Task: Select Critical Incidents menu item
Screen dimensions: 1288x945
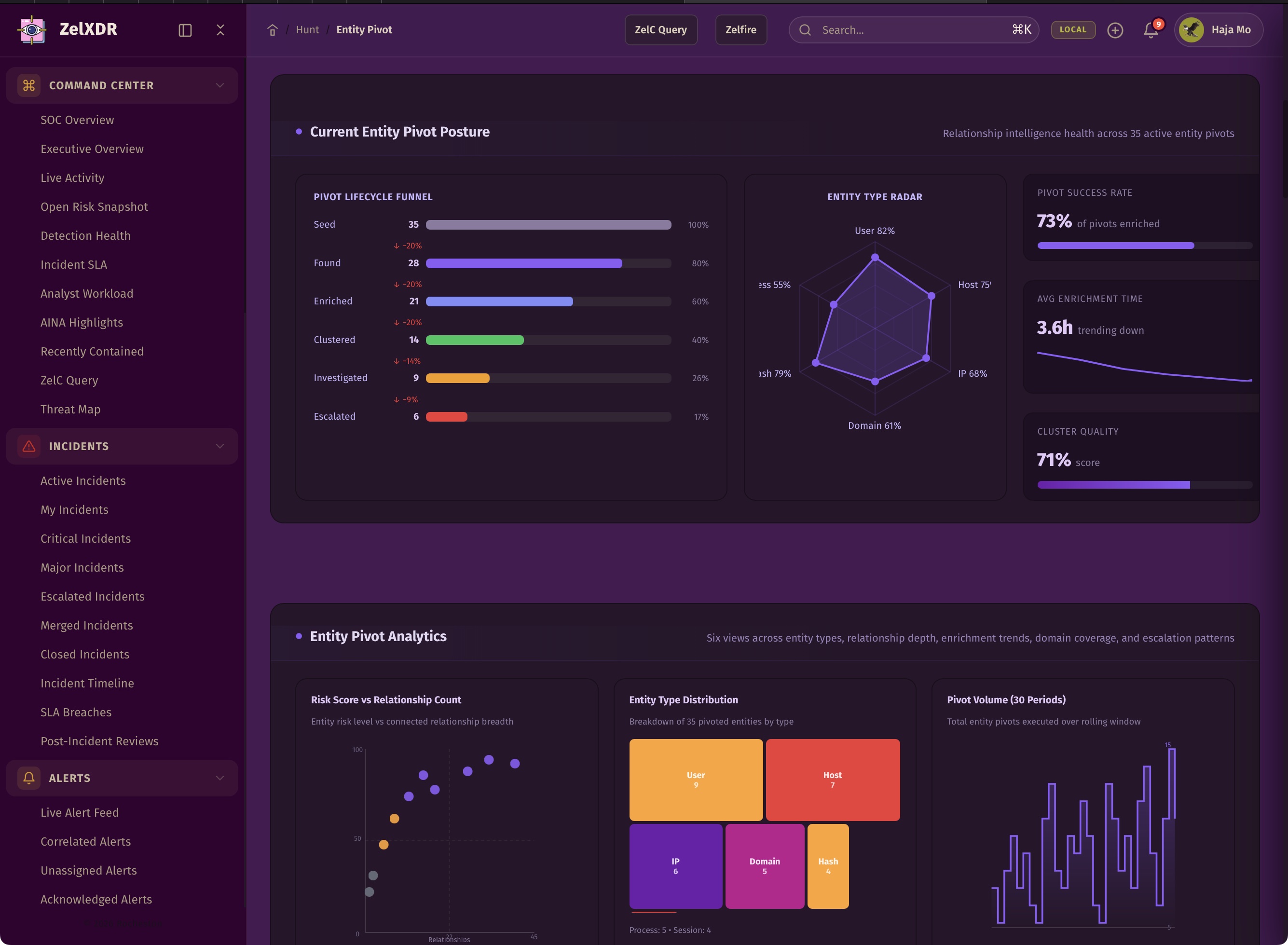Action: pyautogui.click(x=86, y=539)
